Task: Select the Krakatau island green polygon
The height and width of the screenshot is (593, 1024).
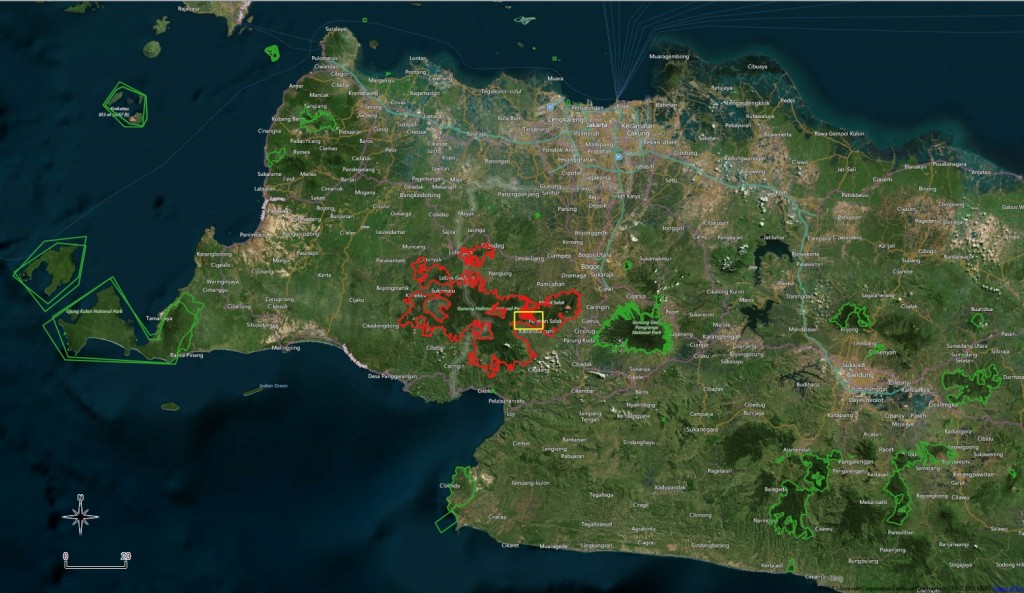Action: click(127, 105)
